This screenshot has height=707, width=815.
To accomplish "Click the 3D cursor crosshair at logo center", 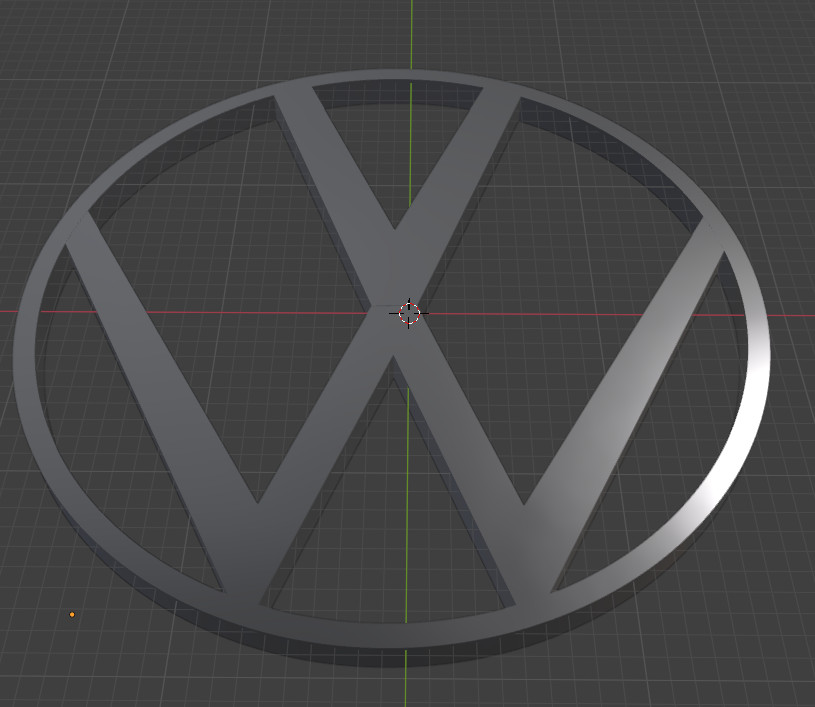I will pos(408,313).
